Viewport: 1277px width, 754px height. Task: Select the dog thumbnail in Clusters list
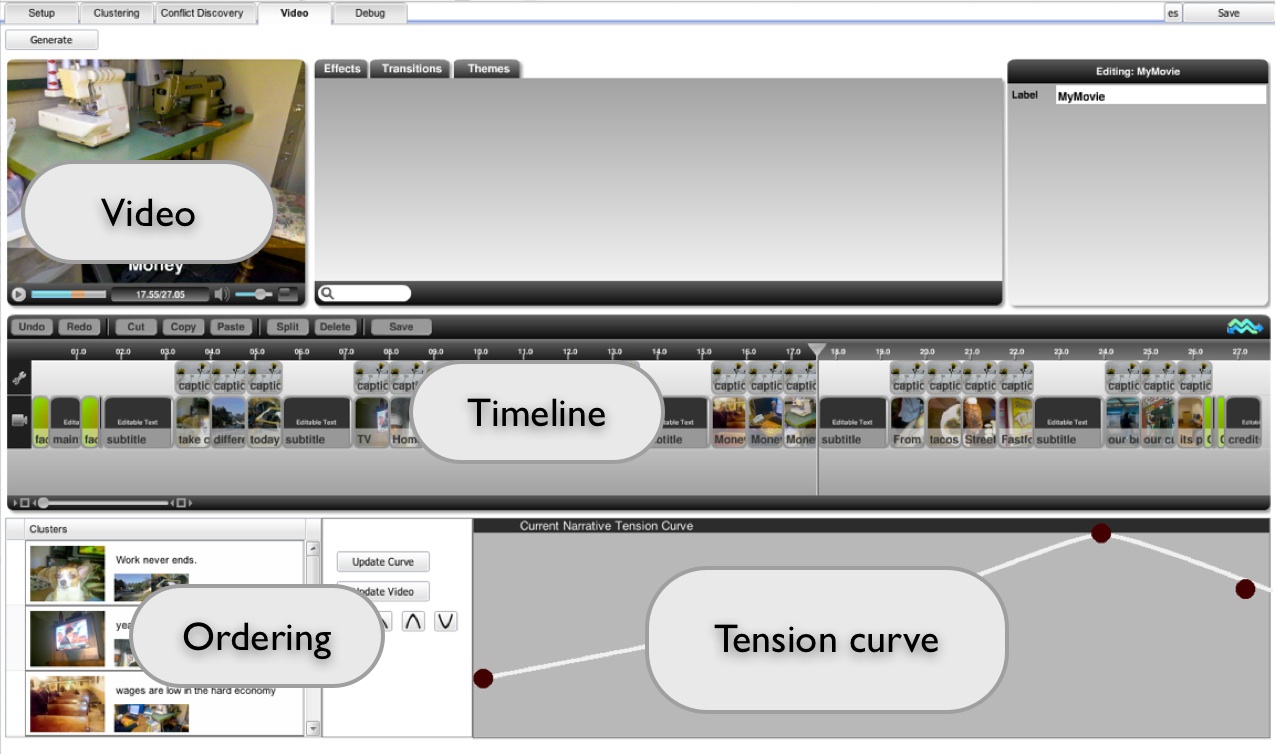click(x=67, y=572)
